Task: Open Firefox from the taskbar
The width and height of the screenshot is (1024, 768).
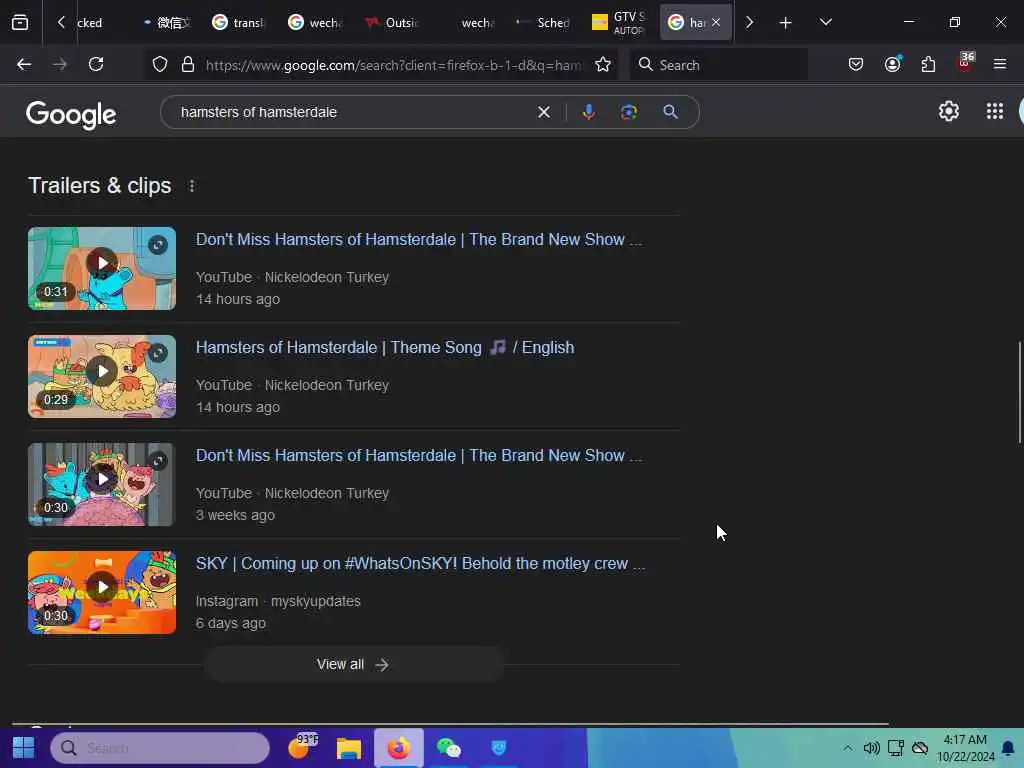Action: pyautogui.click(x=398, y=748)
